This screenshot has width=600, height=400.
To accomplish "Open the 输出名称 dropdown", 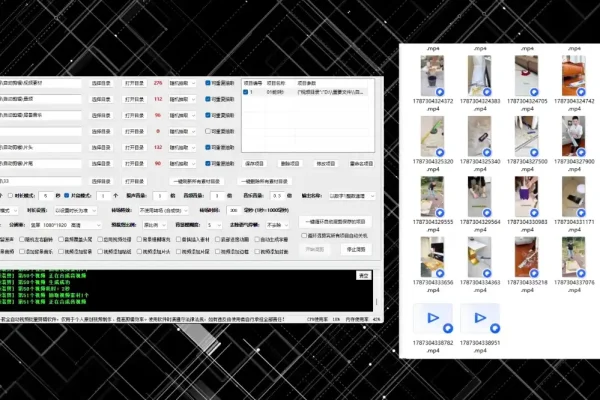I will click(352, 196).
